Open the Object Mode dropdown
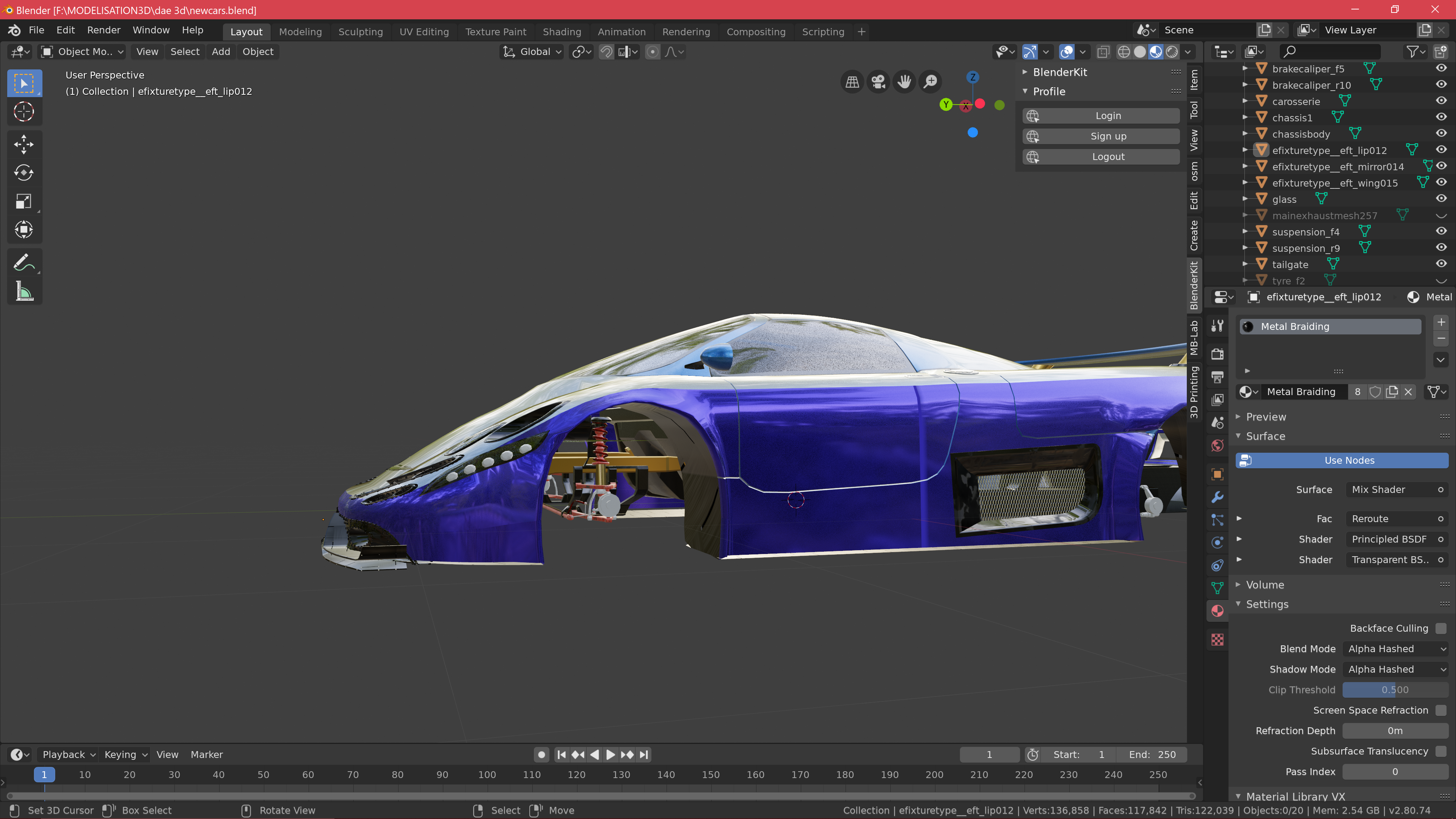 [83, 52]
